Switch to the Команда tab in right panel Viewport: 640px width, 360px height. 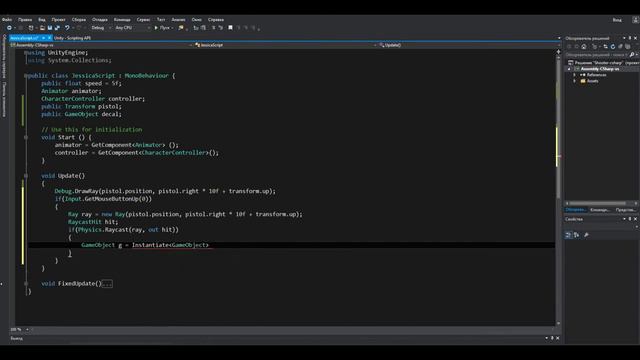[x=600, y=210]
